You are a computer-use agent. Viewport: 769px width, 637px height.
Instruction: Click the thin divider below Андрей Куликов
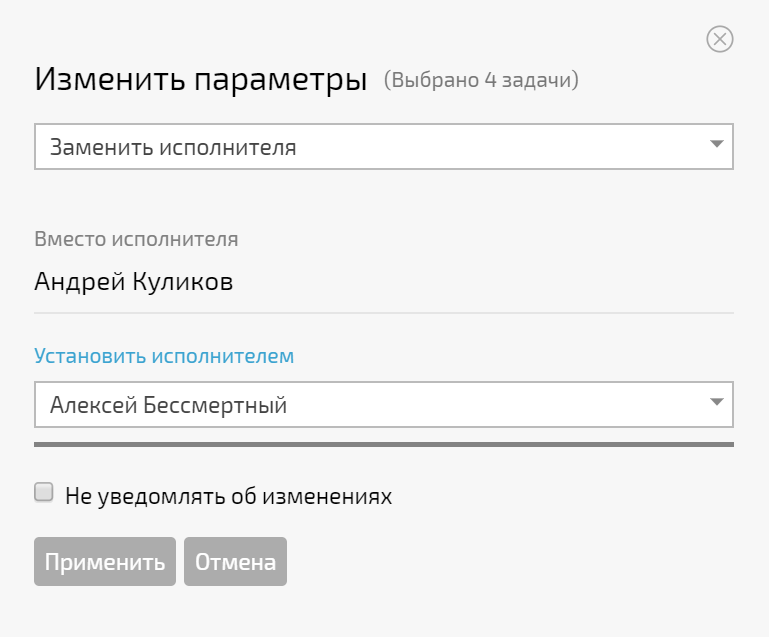(x=384, y=312)
